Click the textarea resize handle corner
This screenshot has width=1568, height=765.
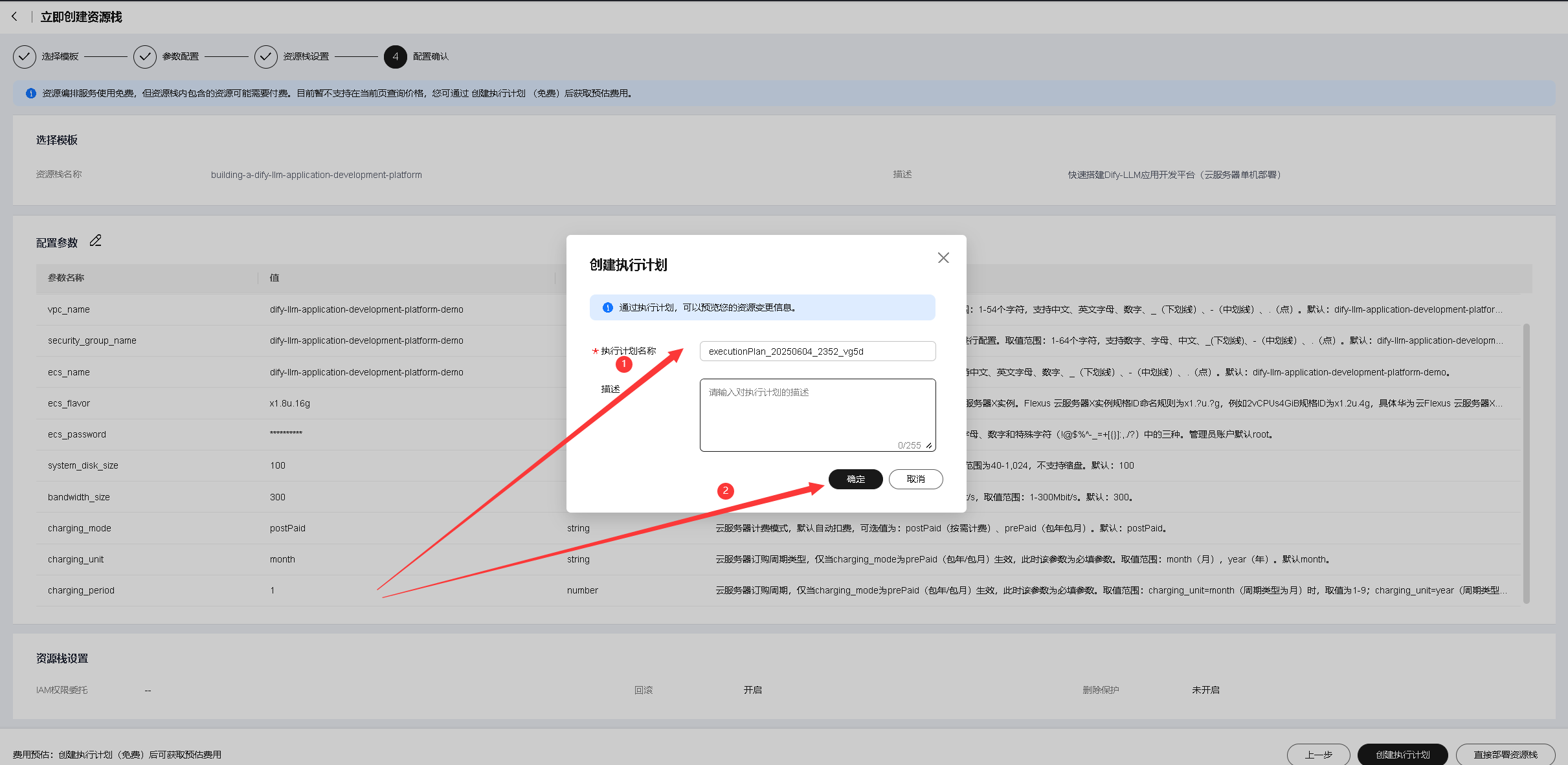pos(929,445)
